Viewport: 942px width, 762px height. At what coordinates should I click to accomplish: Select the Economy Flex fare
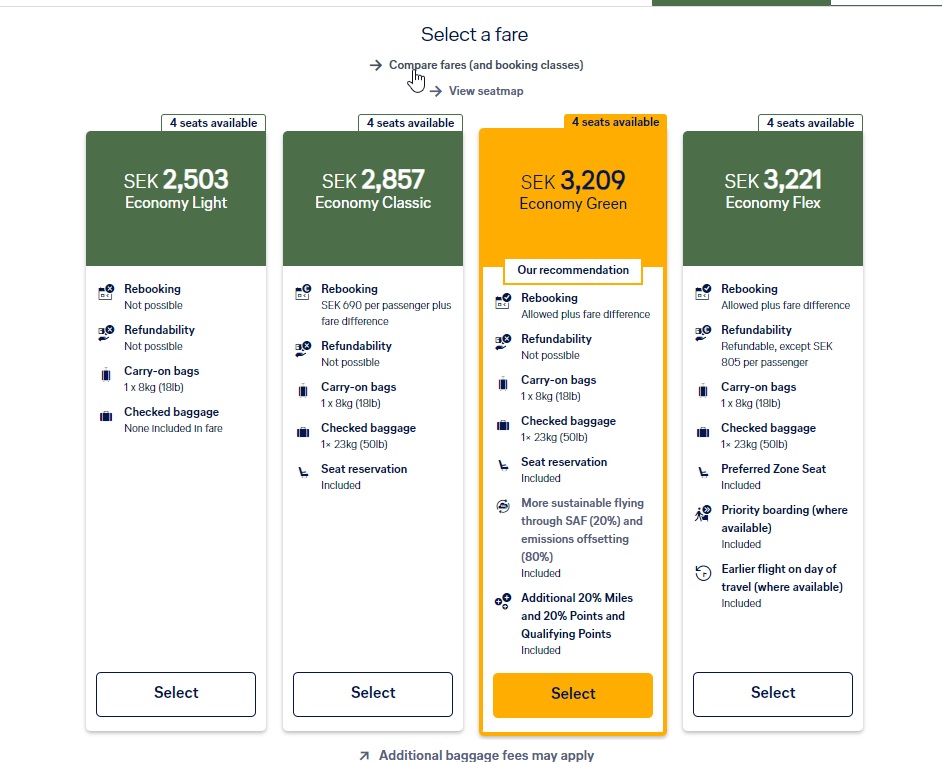[773, 693]
